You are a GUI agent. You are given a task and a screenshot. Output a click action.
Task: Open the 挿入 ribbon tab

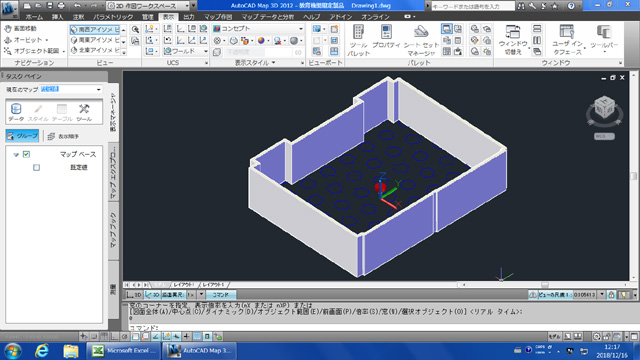58,17
